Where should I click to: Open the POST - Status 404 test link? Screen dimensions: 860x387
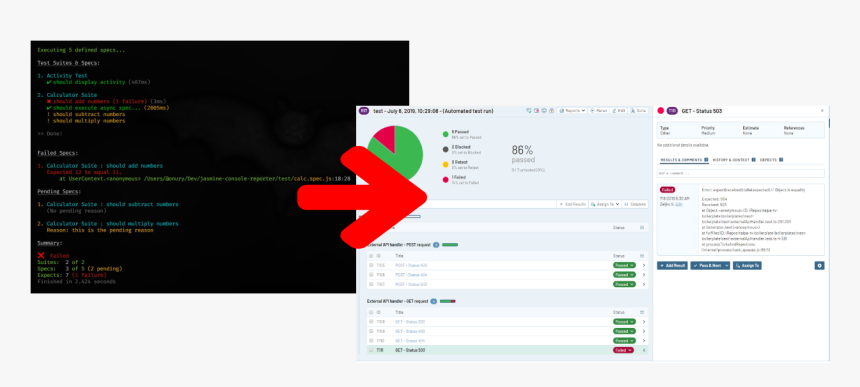click(x=411, y=275)
